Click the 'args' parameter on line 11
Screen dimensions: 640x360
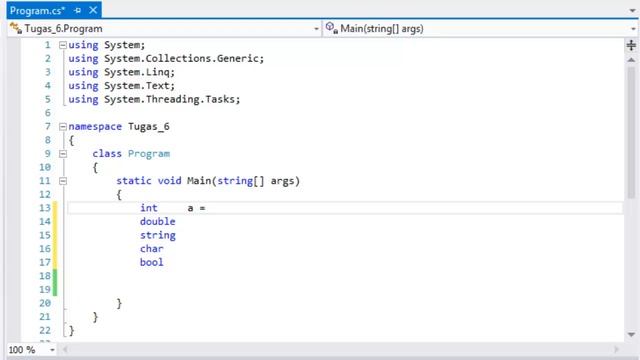coord(282,181)
